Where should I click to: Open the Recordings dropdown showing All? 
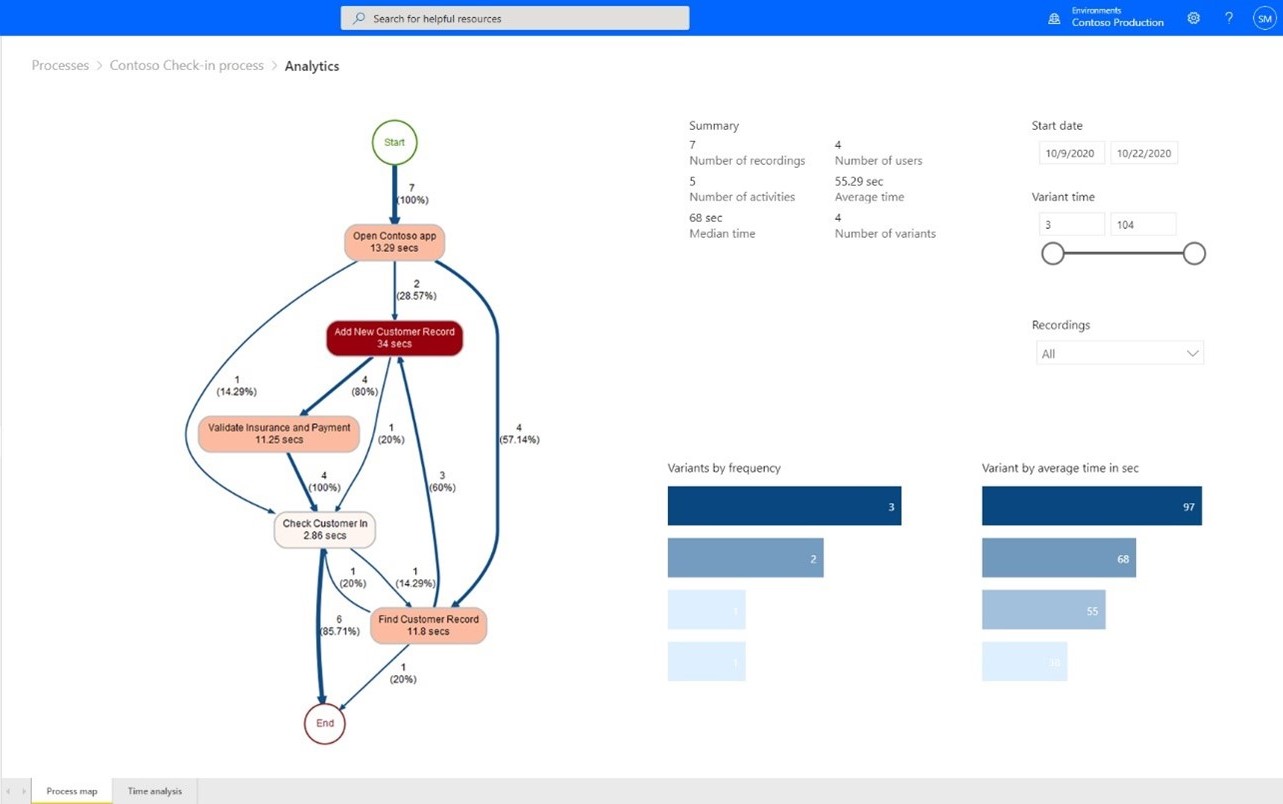[1119, 353]
